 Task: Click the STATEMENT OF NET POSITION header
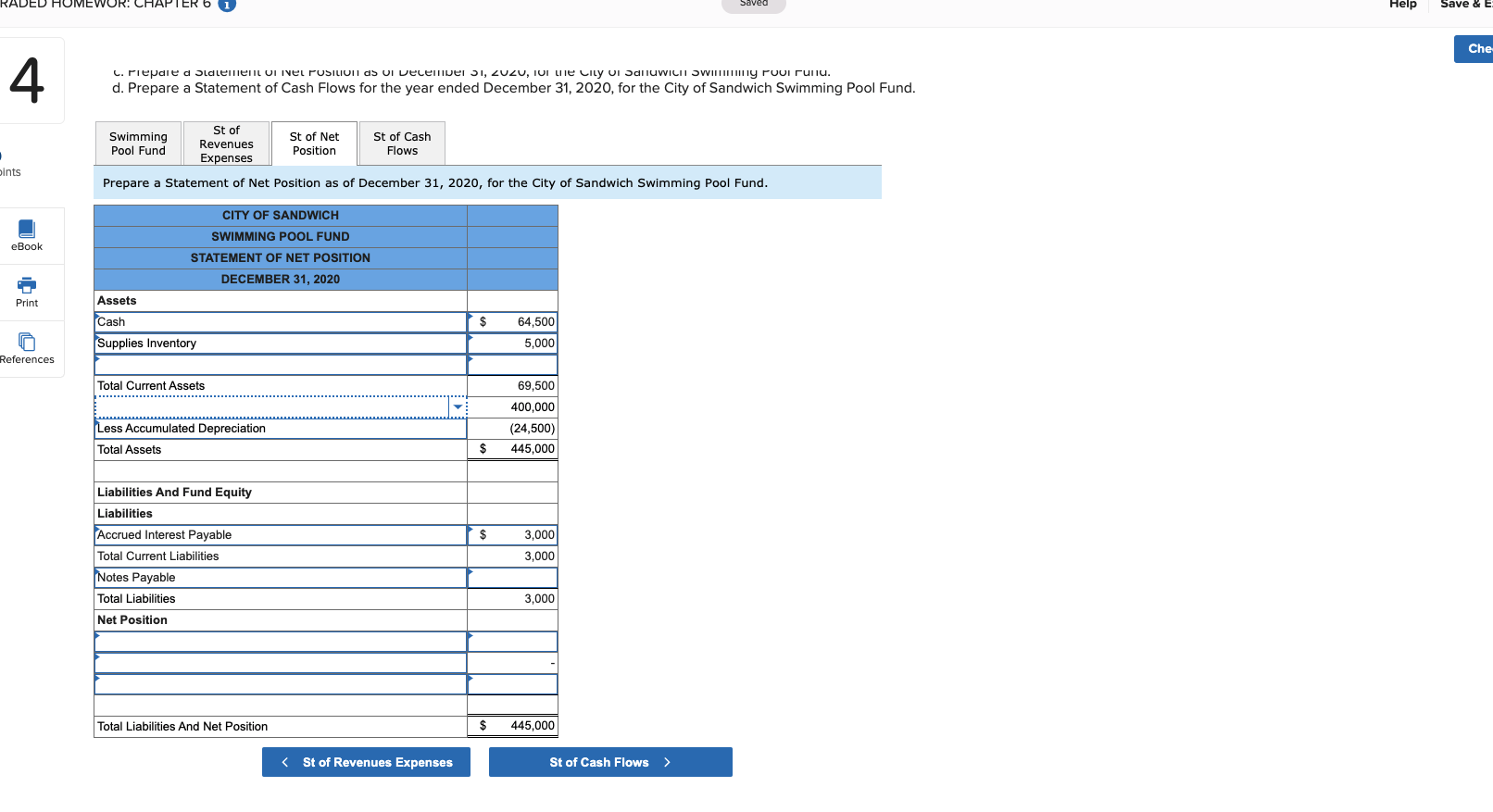point(281,258)
